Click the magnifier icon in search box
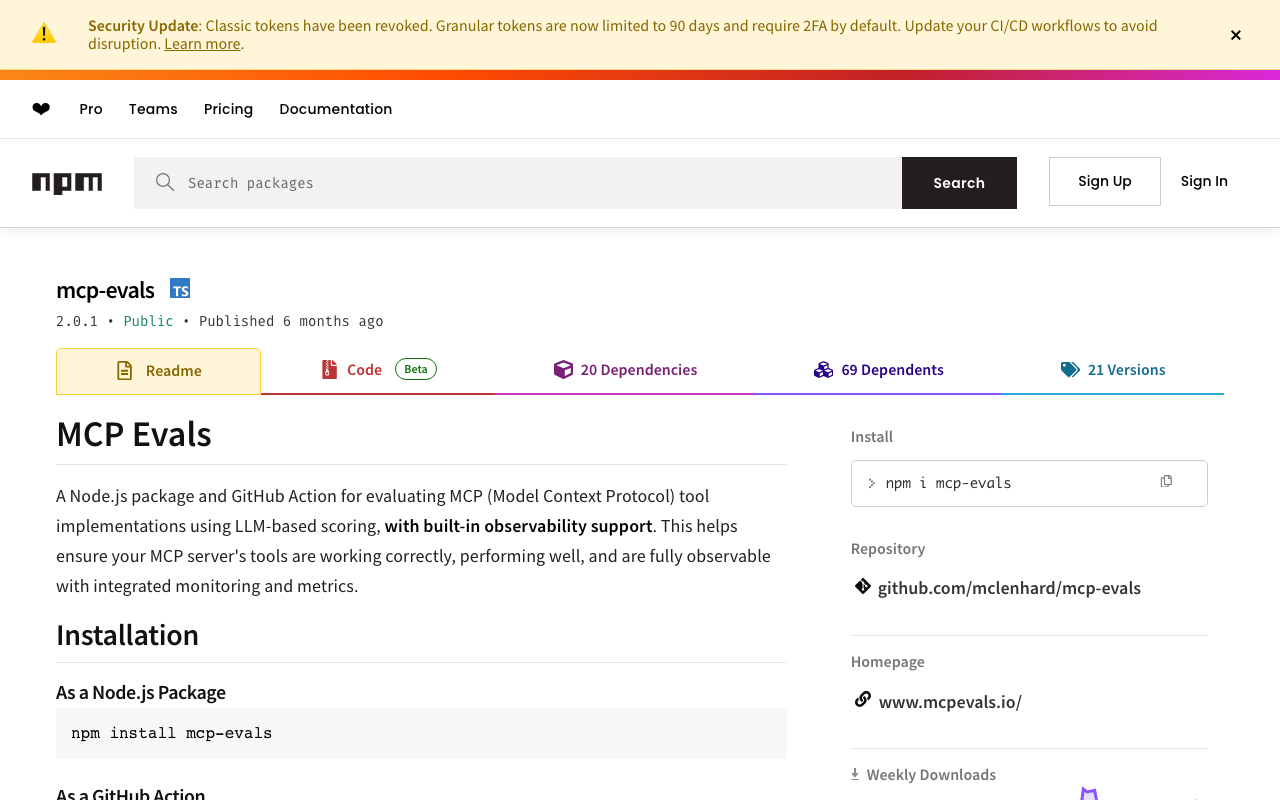Screen dimensions: 1280x800 point(165,182)
